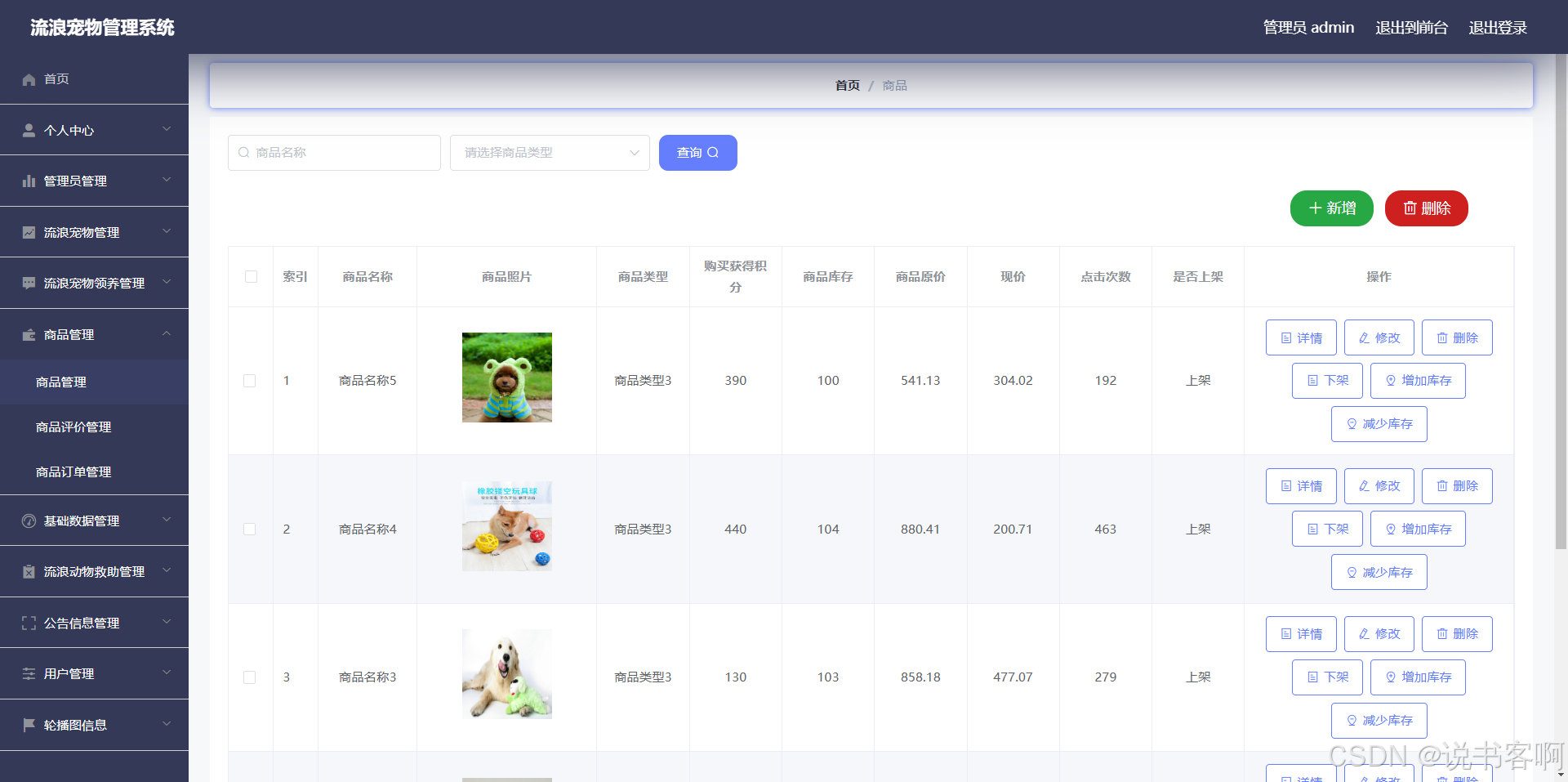Viewport: 1568px width, 782px height.
Task: Open the 用户管理 sidebar menu
Action: 94,673
